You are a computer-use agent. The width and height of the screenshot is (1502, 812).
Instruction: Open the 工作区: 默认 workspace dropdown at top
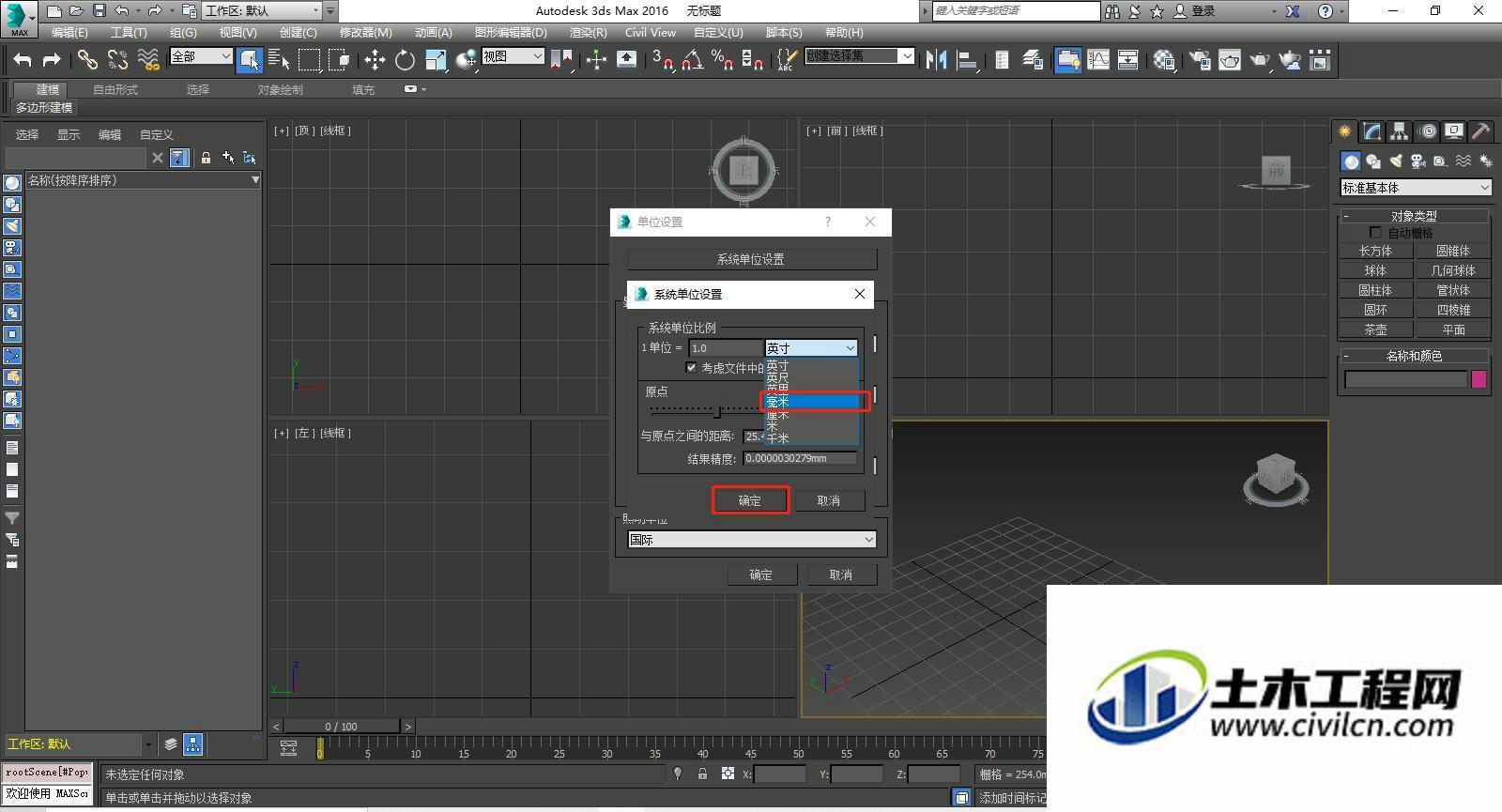point(262,11)
